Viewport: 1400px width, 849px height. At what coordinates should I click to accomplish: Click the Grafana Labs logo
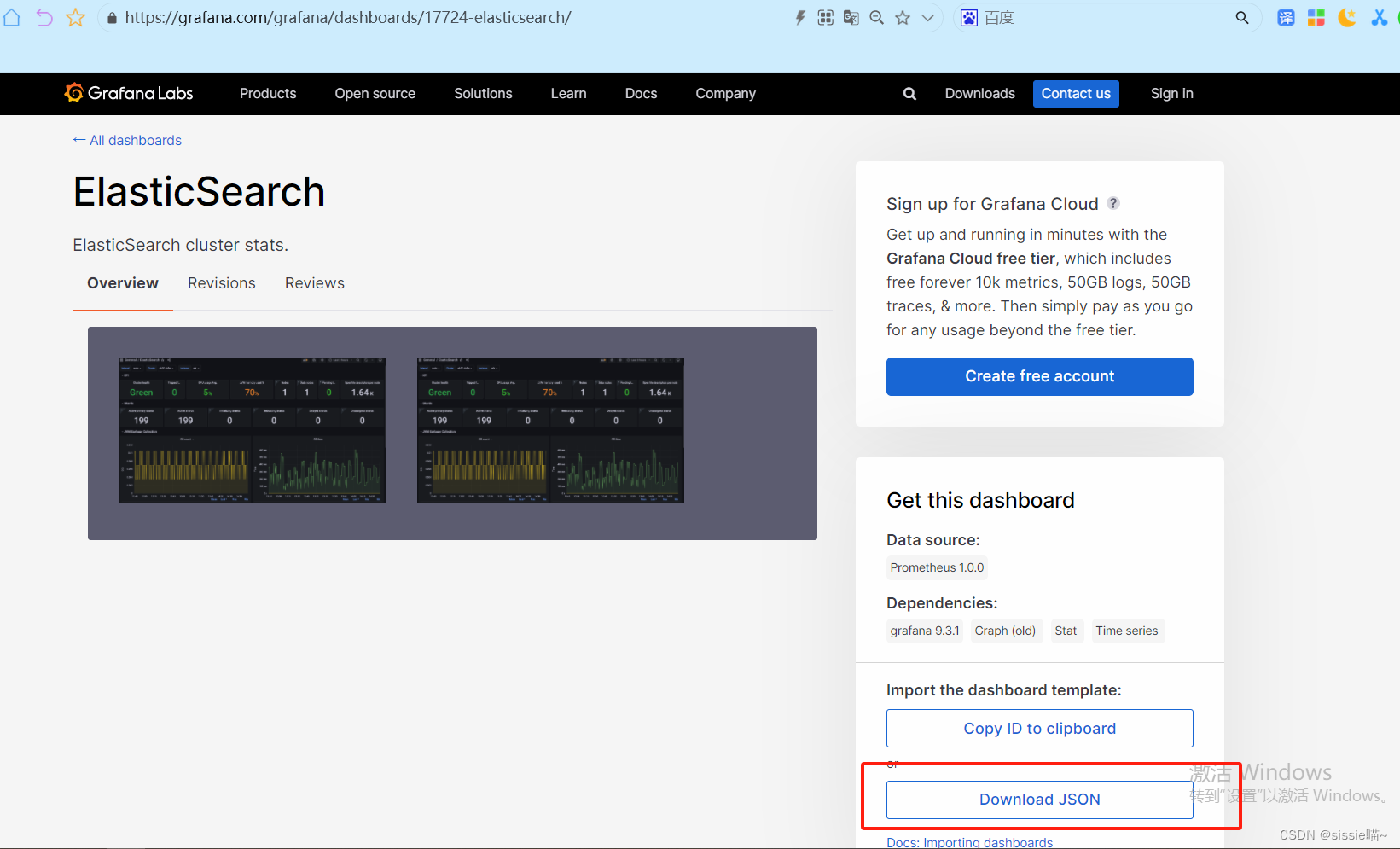click(129, 93)
